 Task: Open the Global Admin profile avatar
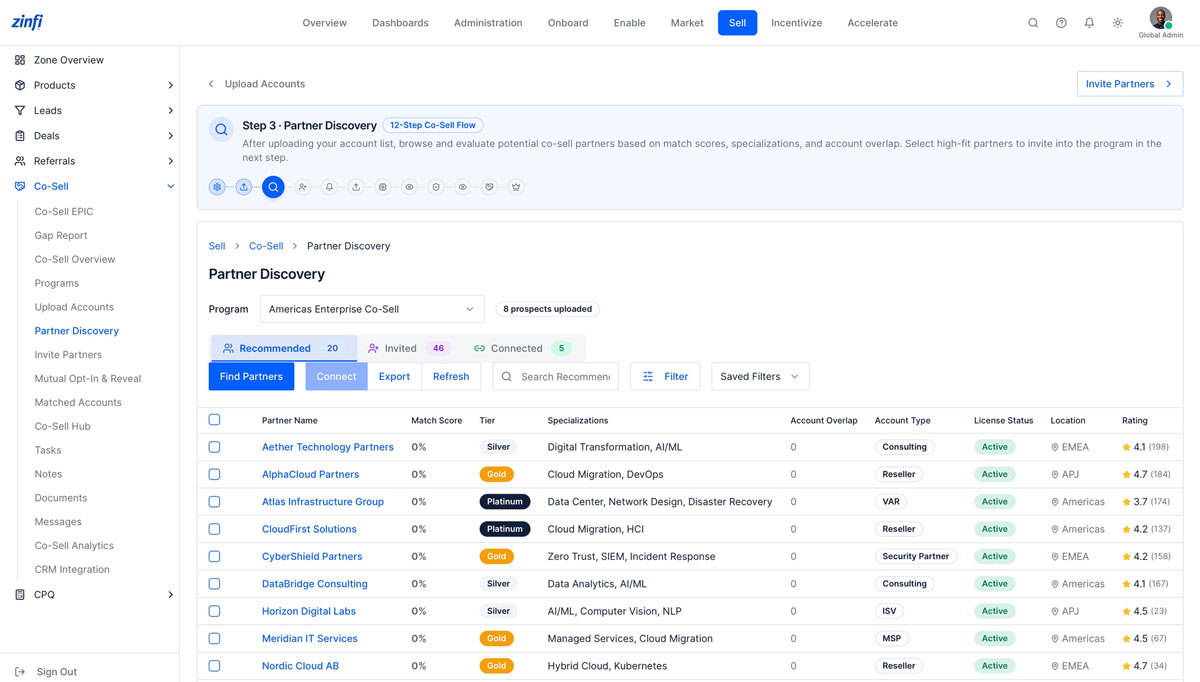tap(1160, 18)
